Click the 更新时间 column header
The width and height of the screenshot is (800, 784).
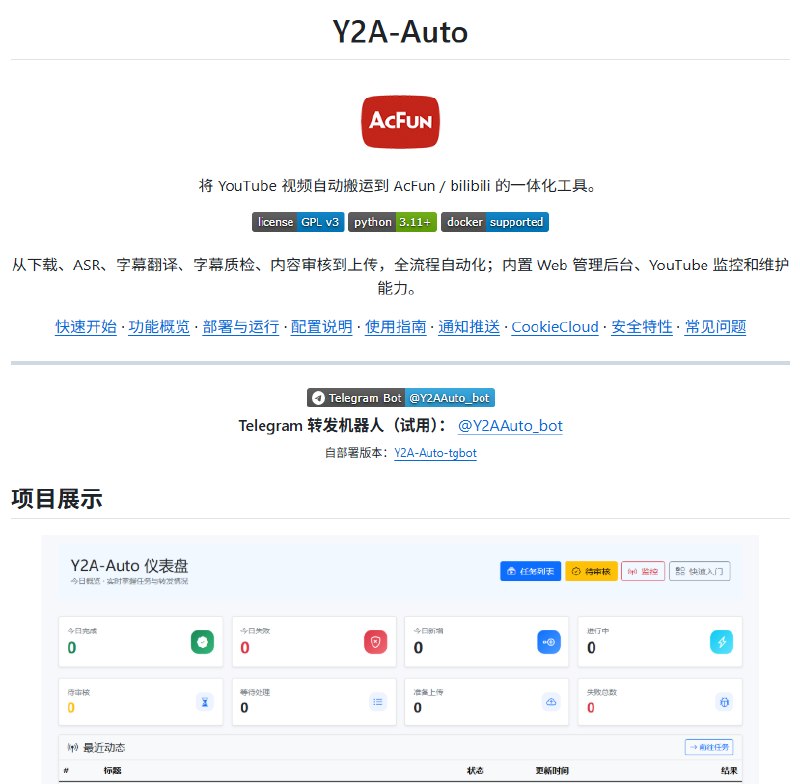click(552, 771)
